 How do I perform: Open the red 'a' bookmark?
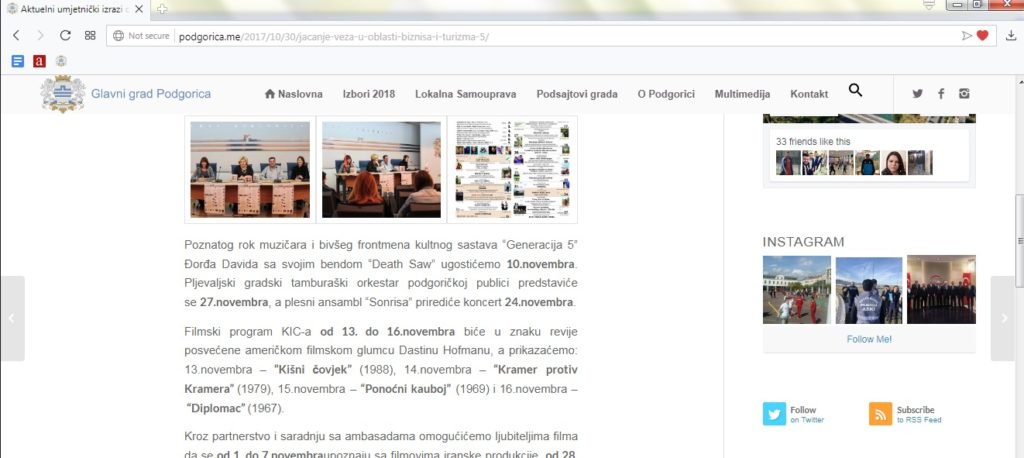(39, 61)
